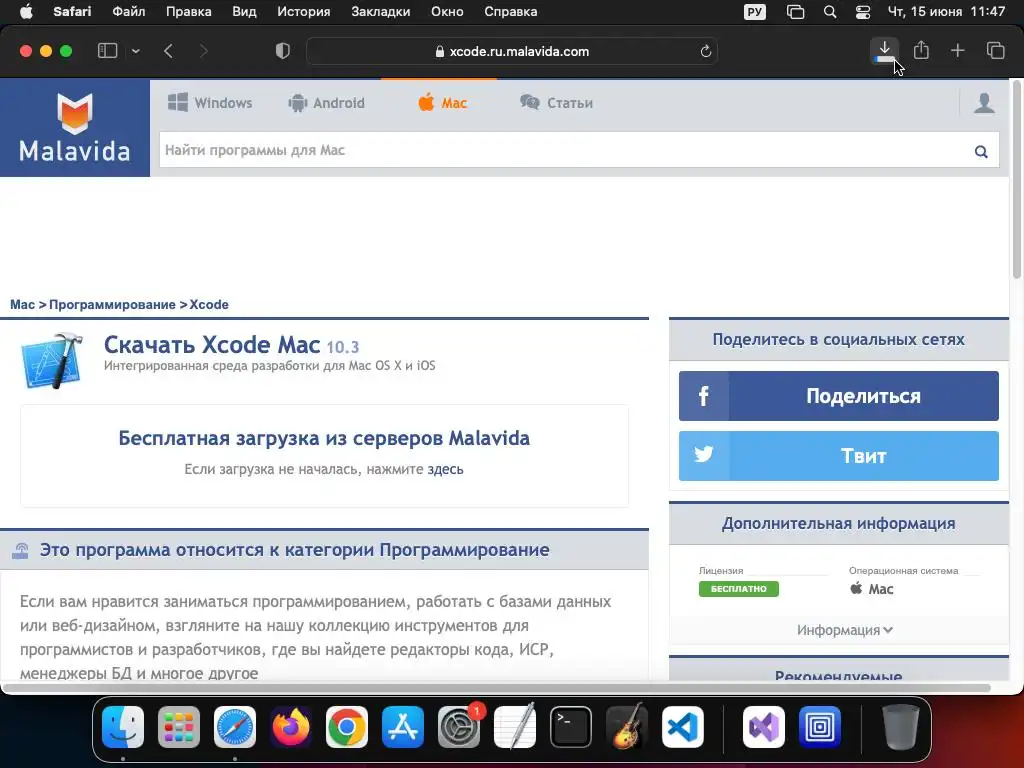
Task: Select the Mac tab
Action: pyautogui.click(x=443, y=103)
